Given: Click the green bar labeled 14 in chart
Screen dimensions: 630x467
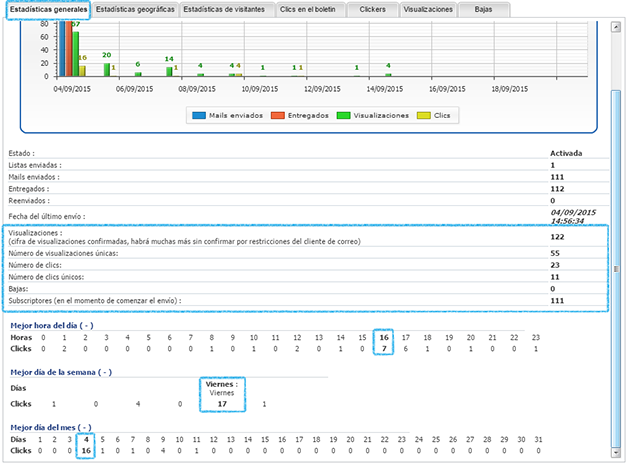Looking at the screenshot, I should tap(169, 72).
